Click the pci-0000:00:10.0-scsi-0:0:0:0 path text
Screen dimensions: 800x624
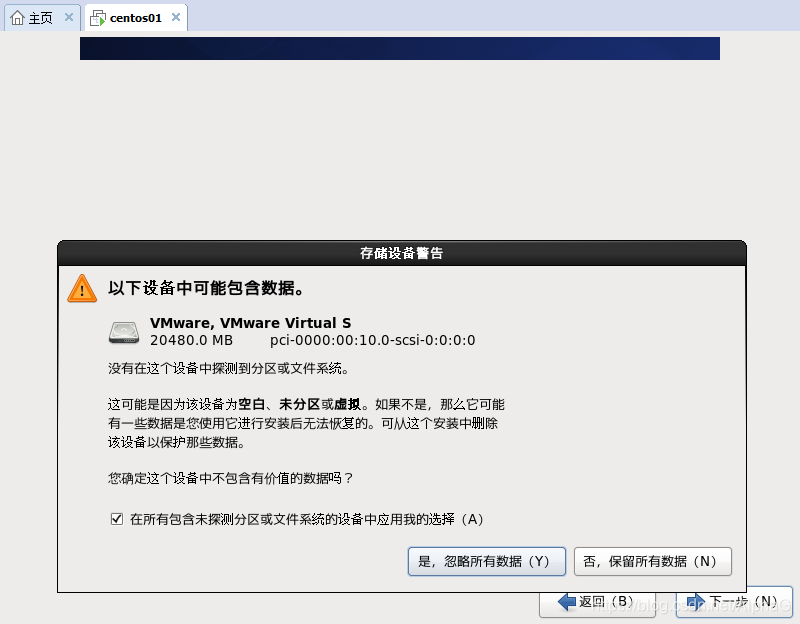click(372, 340)
